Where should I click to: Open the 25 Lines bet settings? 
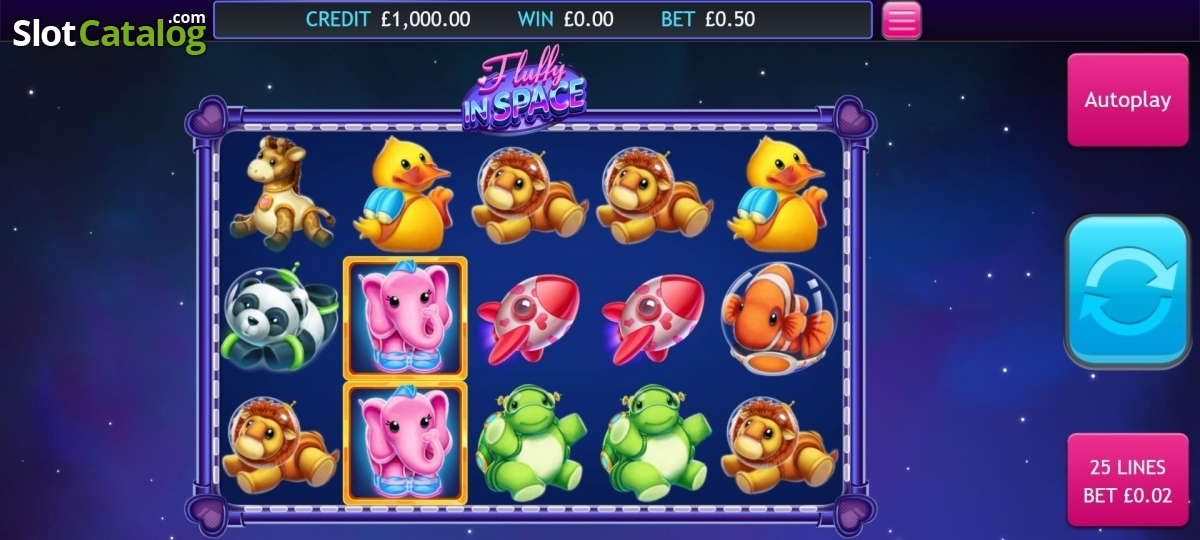(1128, 480)
